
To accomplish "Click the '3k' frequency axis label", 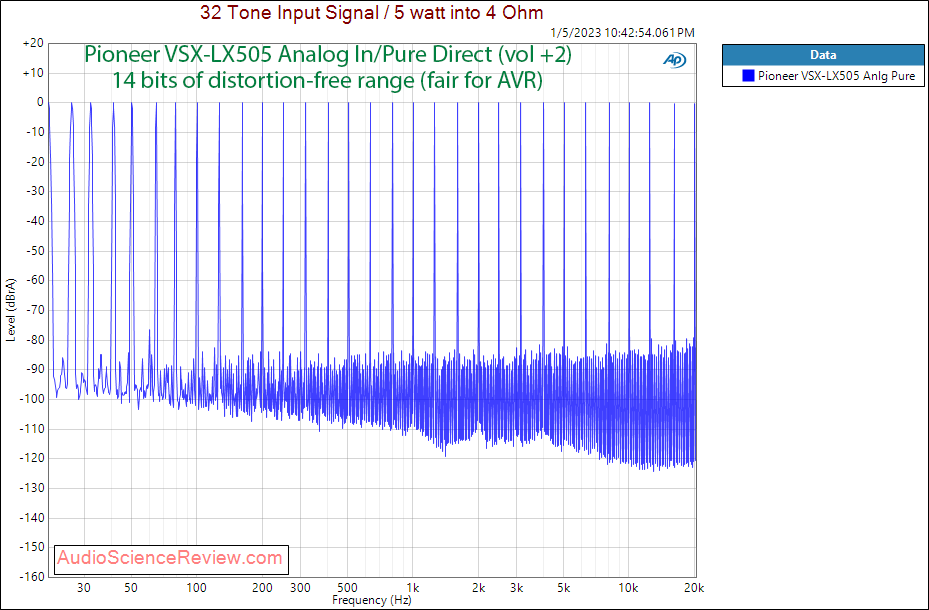I will tap(517, 588).
